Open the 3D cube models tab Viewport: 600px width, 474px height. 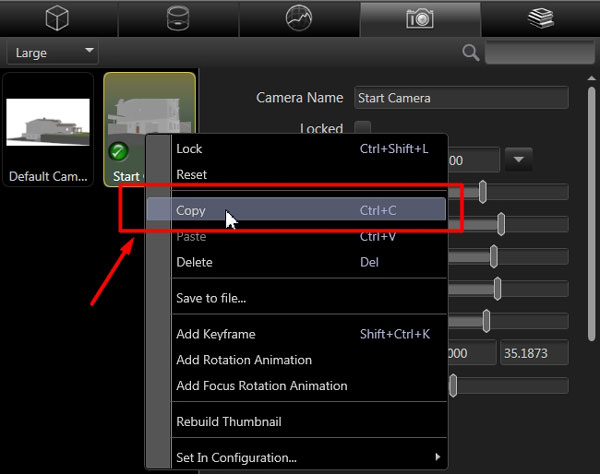[x=57, y=18]
